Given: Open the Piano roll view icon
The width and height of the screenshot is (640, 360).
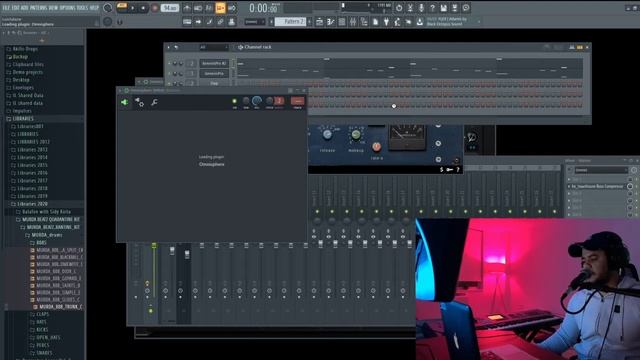Looking at the screenshot, I should 331,22.
